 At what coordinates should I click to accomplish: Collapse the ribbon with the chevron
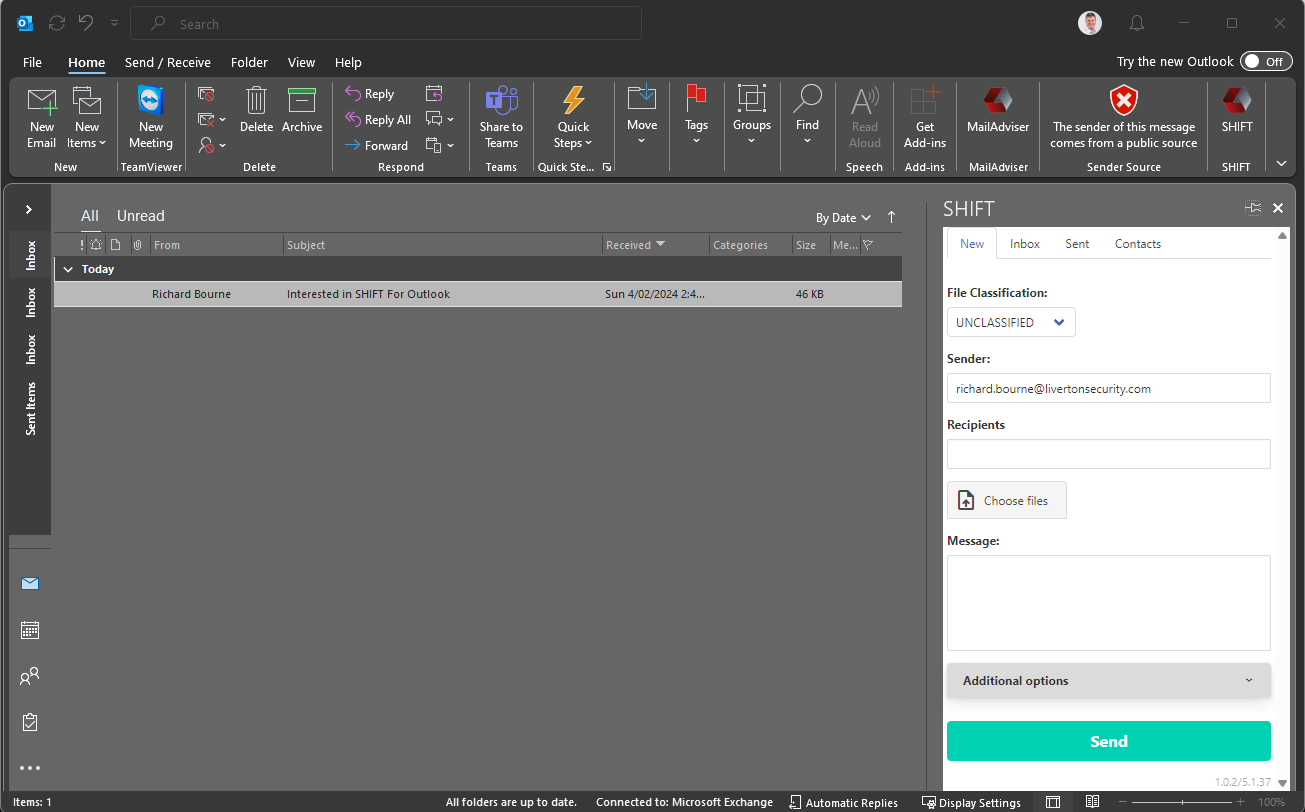(x=1282, y=164)
